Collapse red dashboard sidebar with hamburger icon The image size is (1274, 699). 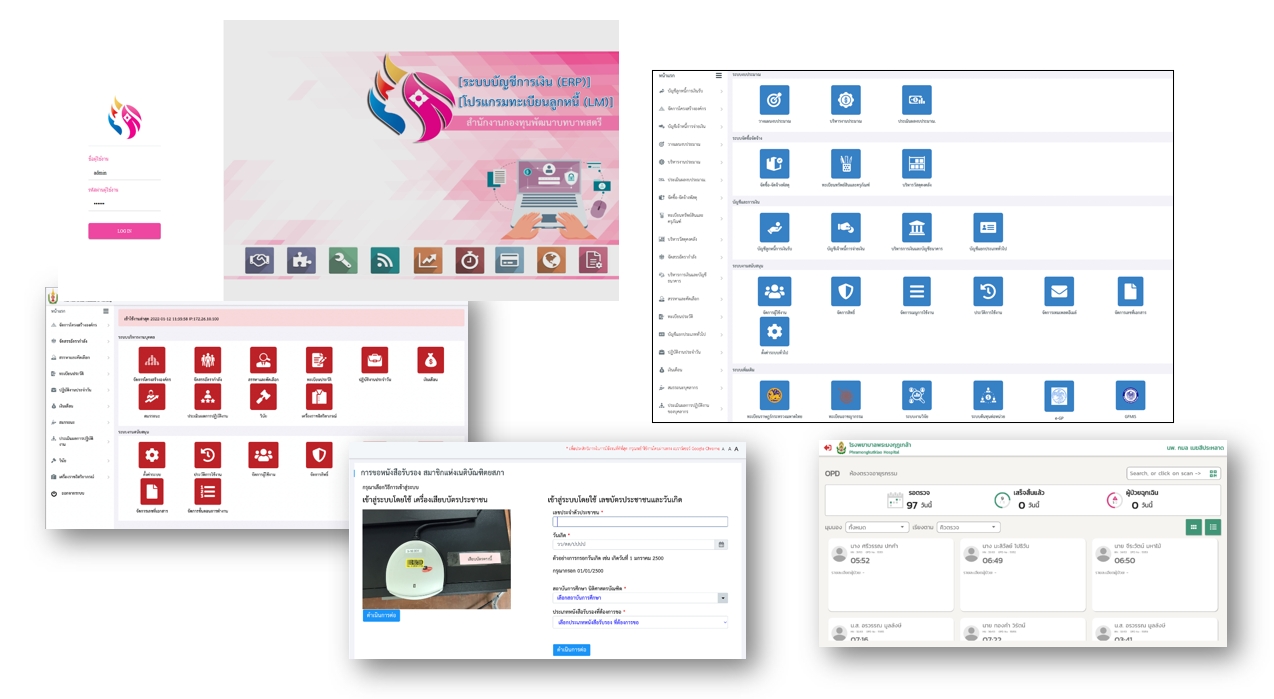(x=106, y=311)
